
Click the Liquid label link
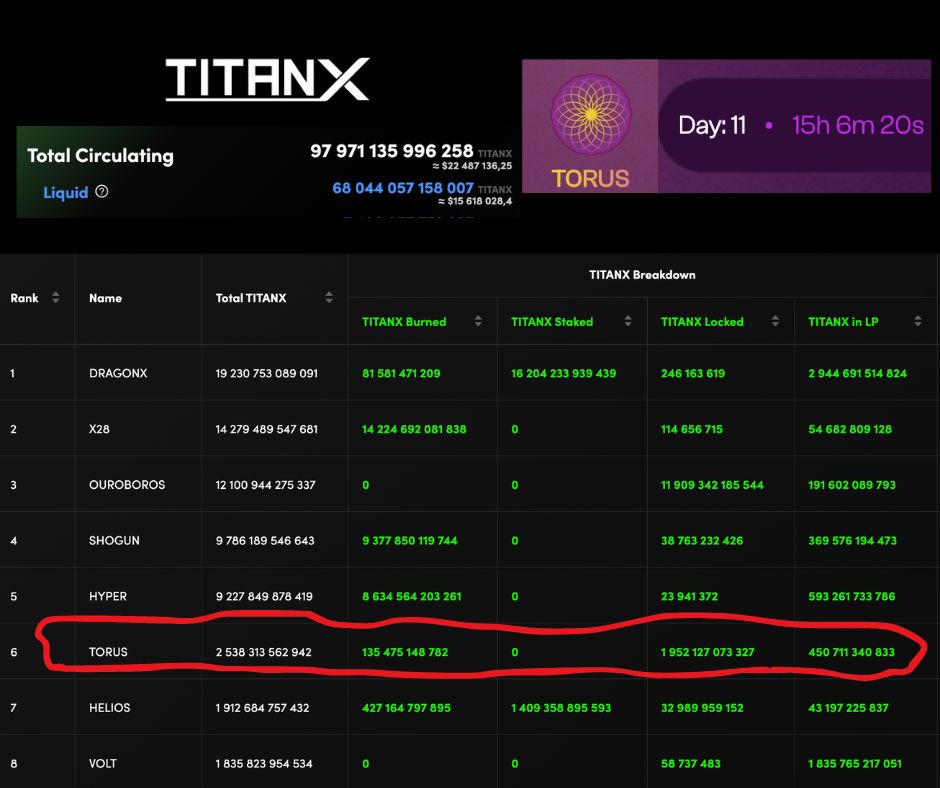click(x=65, y=193)
